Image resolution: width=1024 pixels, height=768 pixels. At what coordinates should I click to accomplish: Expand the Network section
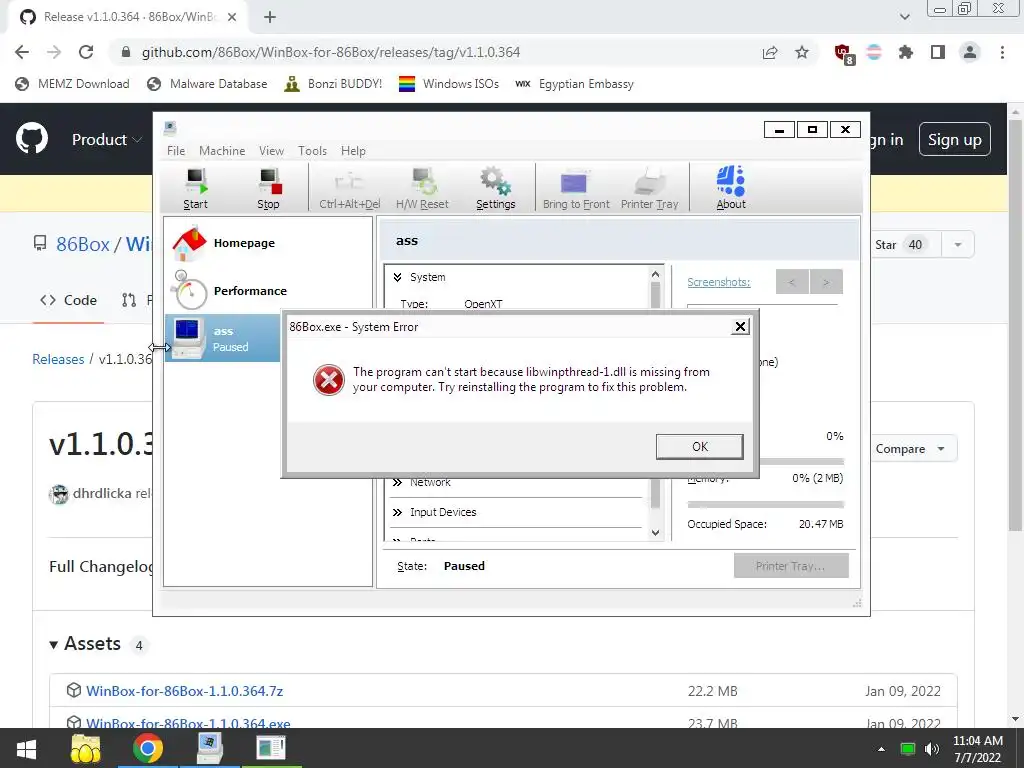tap(397, 483)
